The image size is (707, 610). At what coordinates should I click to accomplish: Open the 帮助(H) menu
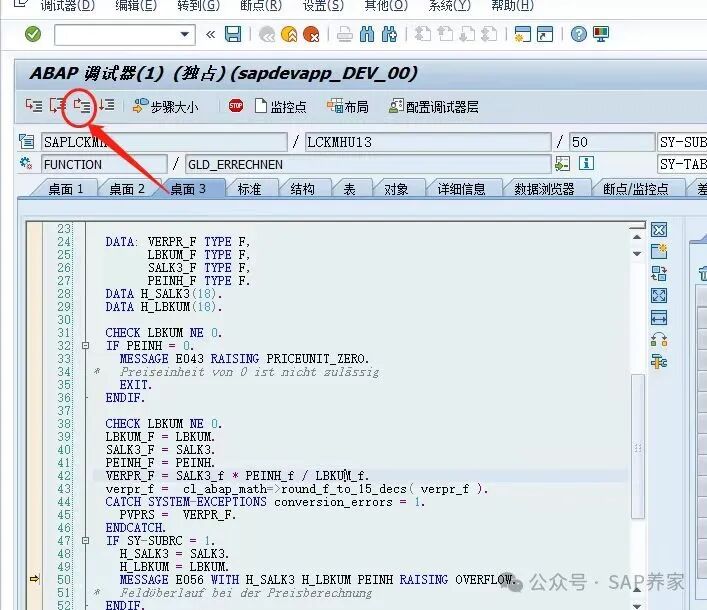tap(512, 5)
